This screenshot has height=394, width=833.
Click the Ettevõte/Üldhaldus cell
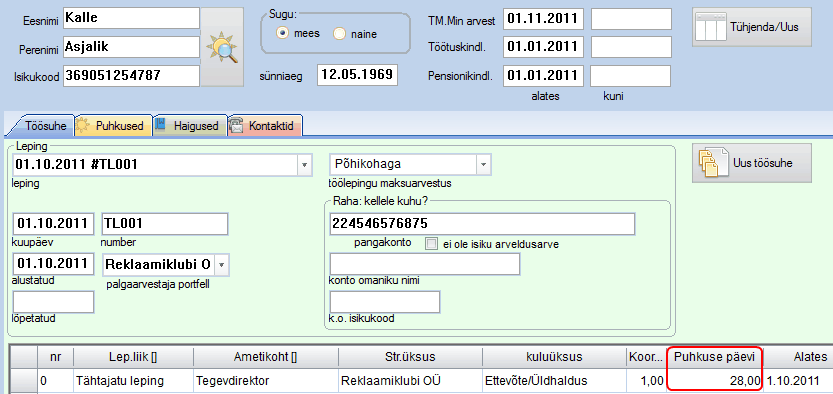(x=554, y=381)
